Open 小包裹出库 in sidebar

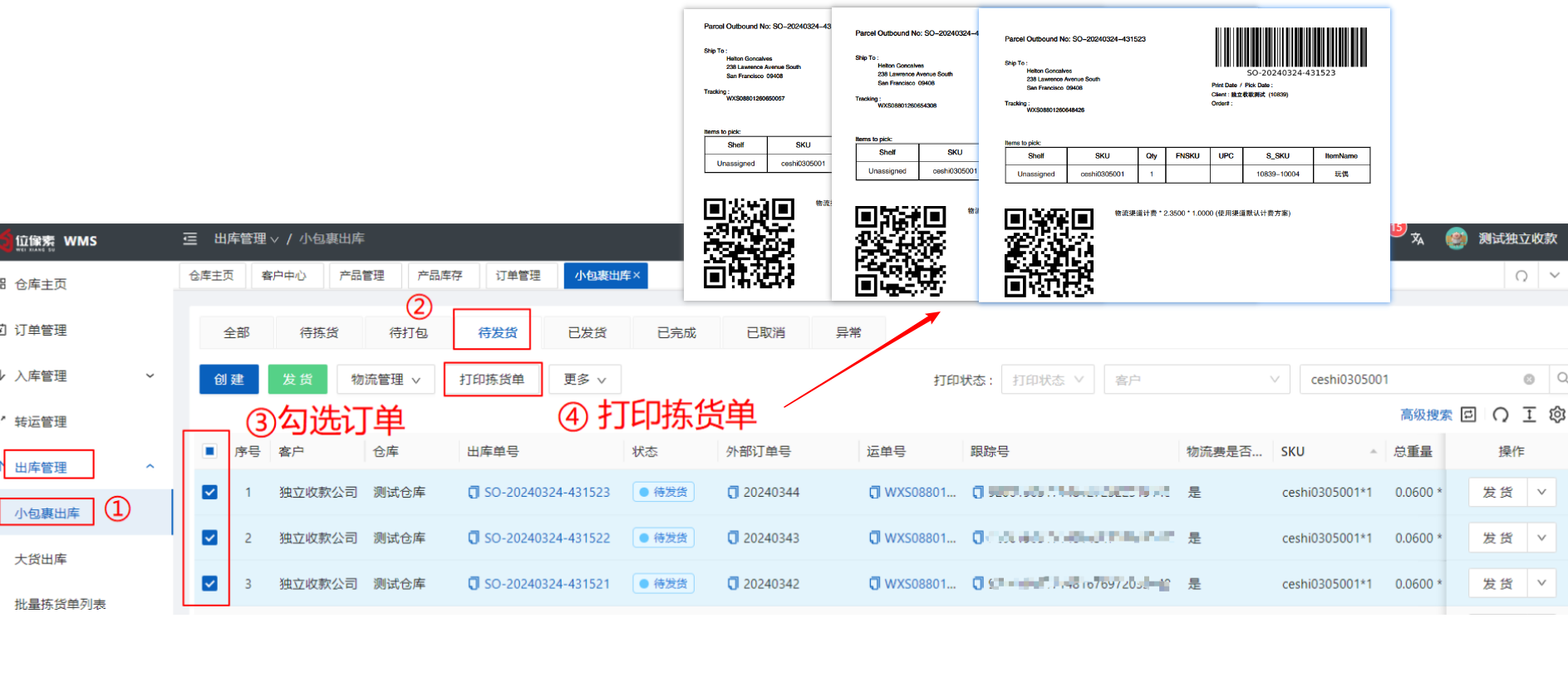click(x=47, y=513)
